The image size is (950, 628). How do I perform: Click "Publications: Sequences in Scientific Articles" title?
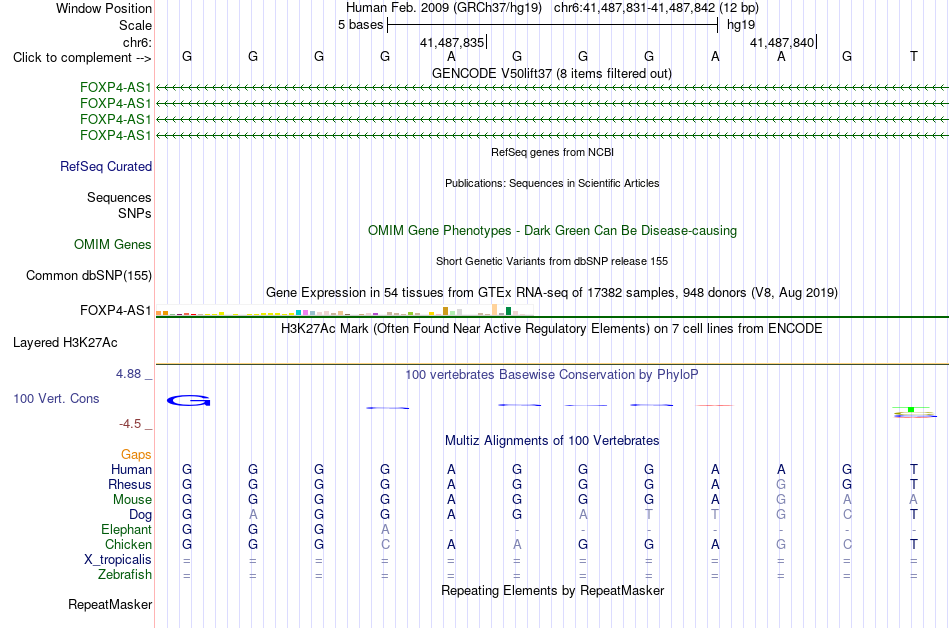point(552,183)
